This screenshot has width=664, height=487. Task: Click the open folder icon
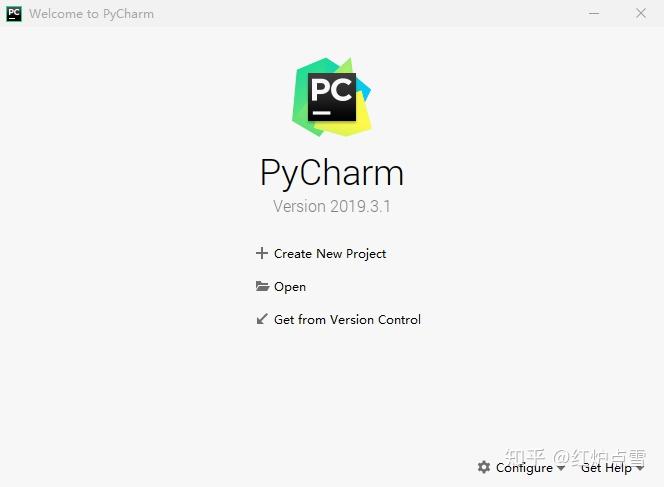[x=262, y=286]
